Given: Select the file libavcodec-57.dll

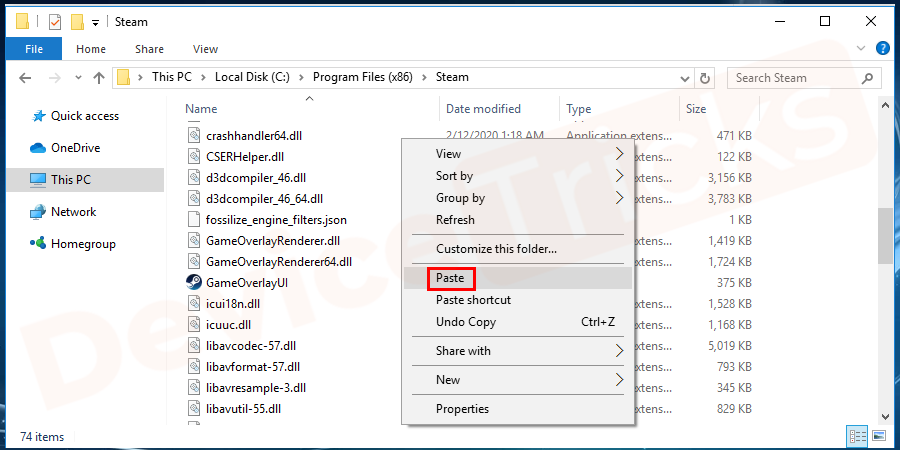Looking at the screenshot, I should click(251, 346).
